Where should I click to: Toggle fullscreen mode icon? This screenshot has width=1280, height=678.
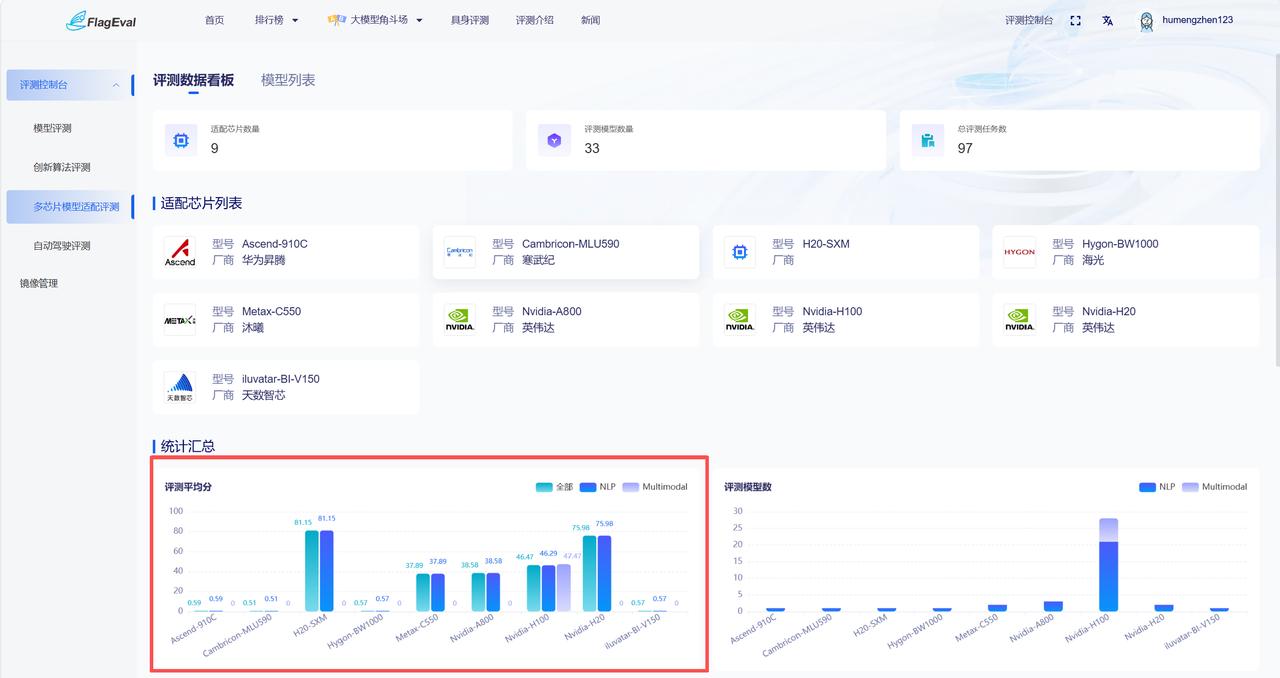1075,20
